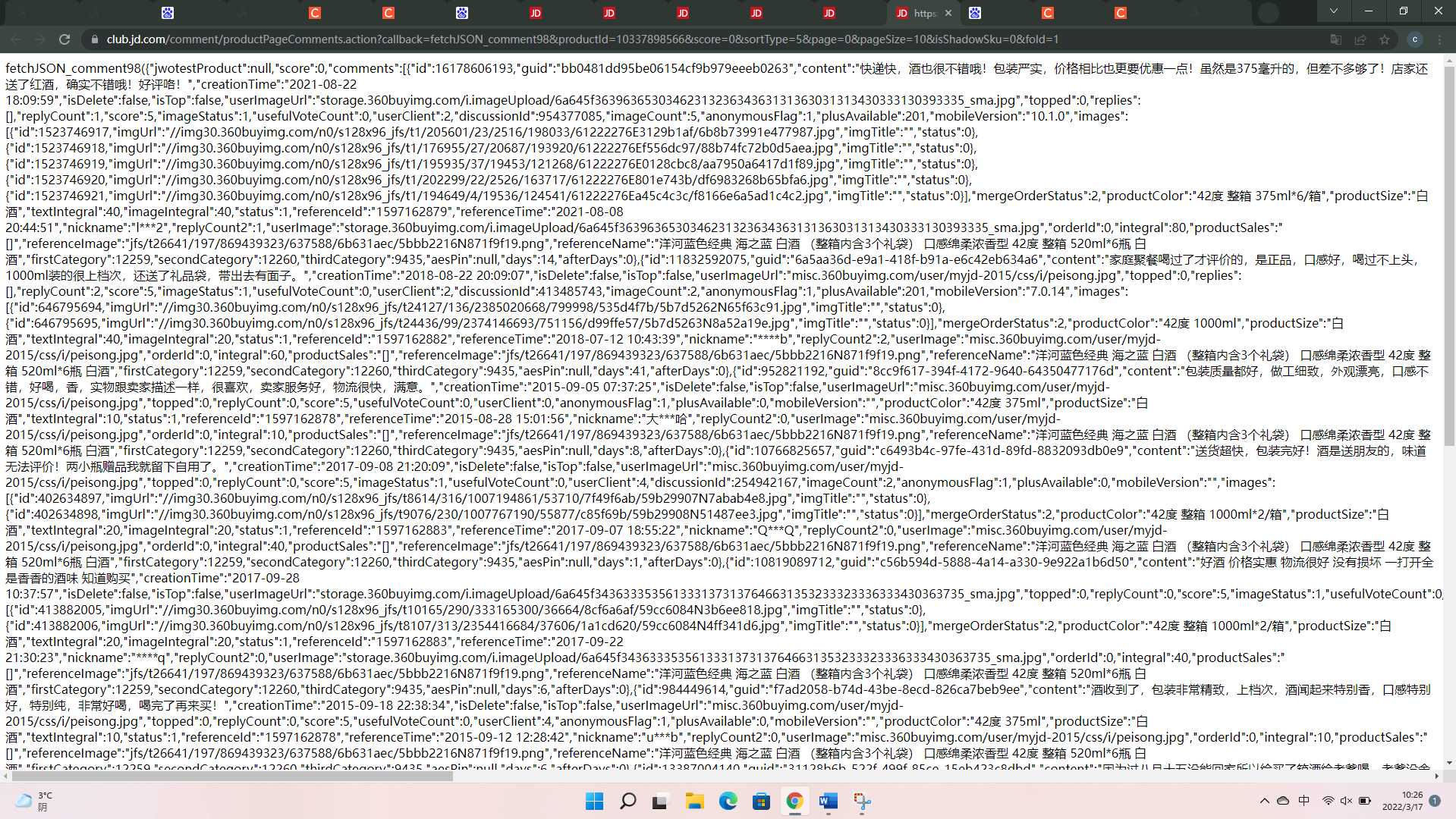1456x819 pixels.
Task: Close the active JD https tab
Action: point(948,13)
